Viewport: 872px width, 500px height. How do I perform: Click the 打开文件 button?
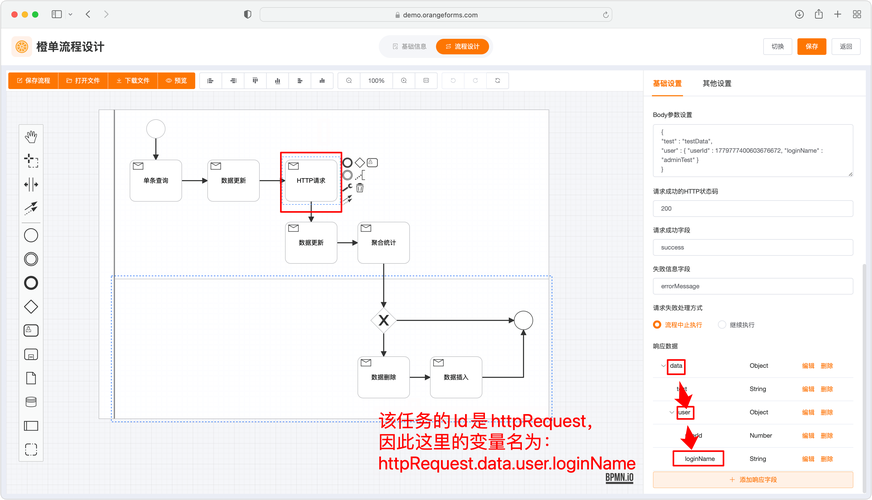coord(83,81)
